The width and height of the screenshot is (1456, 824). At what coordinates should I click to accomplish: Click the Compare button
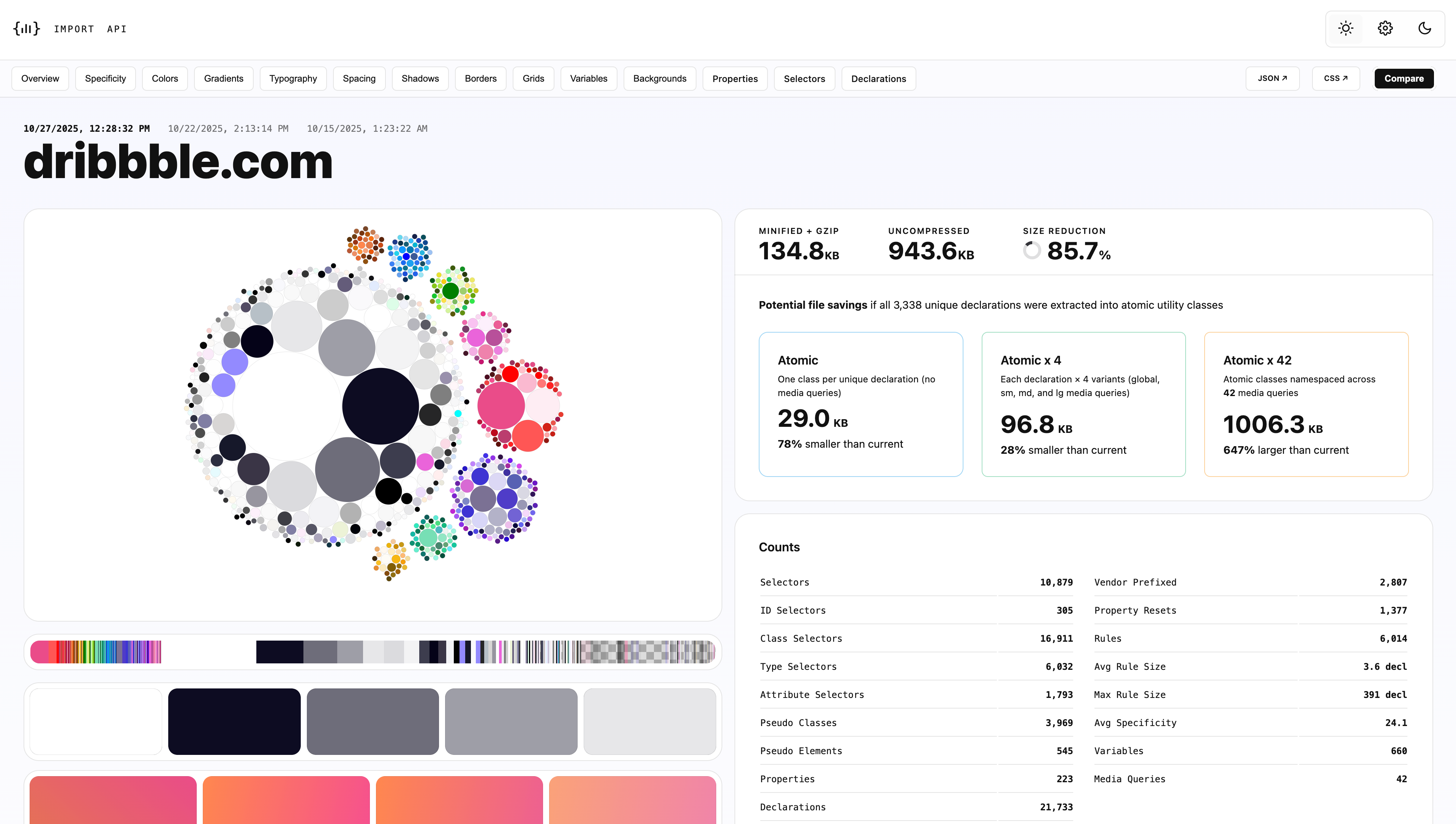[1404, 79]
